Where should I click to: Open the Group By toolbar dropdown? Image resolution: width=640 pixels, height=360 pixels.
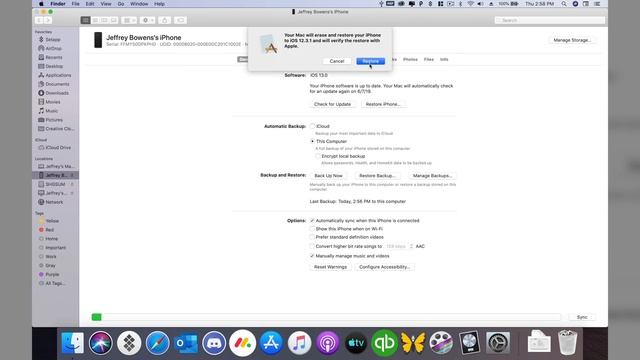[129, 20]
